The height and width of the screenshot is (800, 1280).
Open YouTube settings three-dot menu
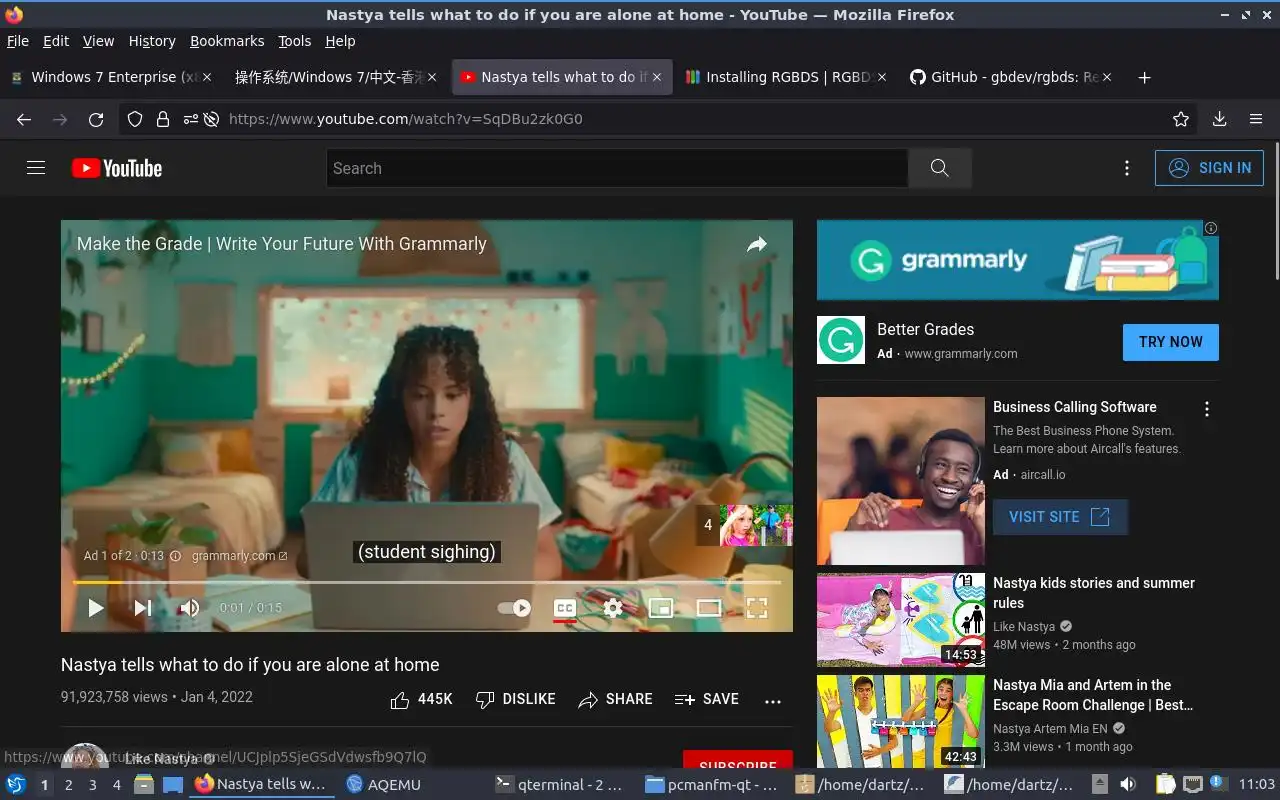(x=1127, y=168)
